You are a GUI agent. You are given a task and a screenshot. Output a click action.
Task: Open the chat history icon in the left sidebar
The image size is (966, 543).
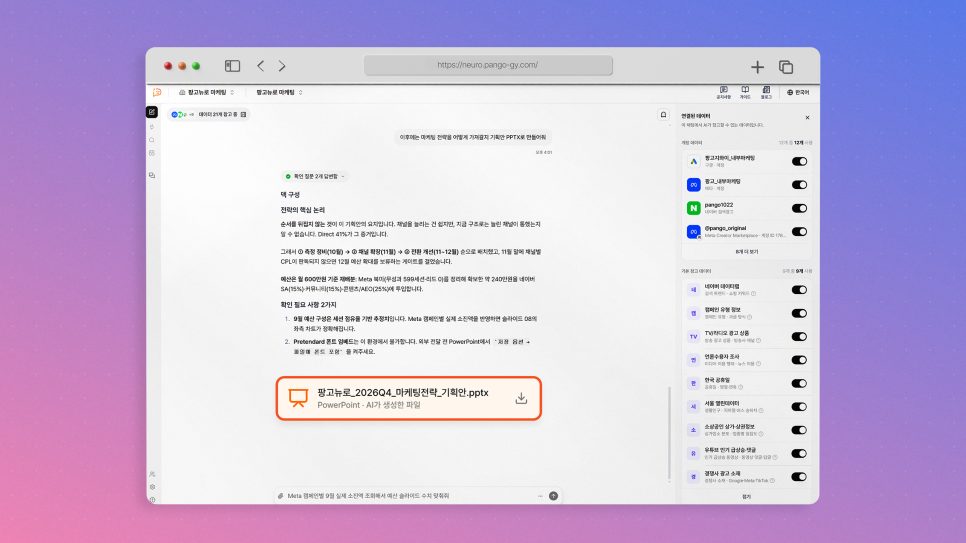click(x=152, y=175)
